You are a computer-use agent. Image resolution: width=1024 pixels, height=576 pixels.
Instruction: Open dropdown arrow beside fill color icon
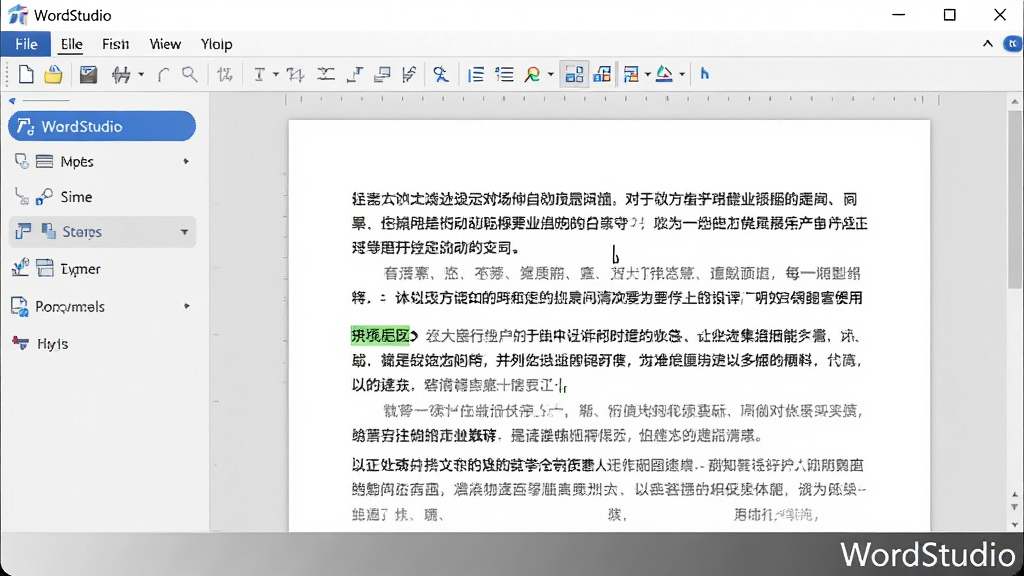[682, 74]
